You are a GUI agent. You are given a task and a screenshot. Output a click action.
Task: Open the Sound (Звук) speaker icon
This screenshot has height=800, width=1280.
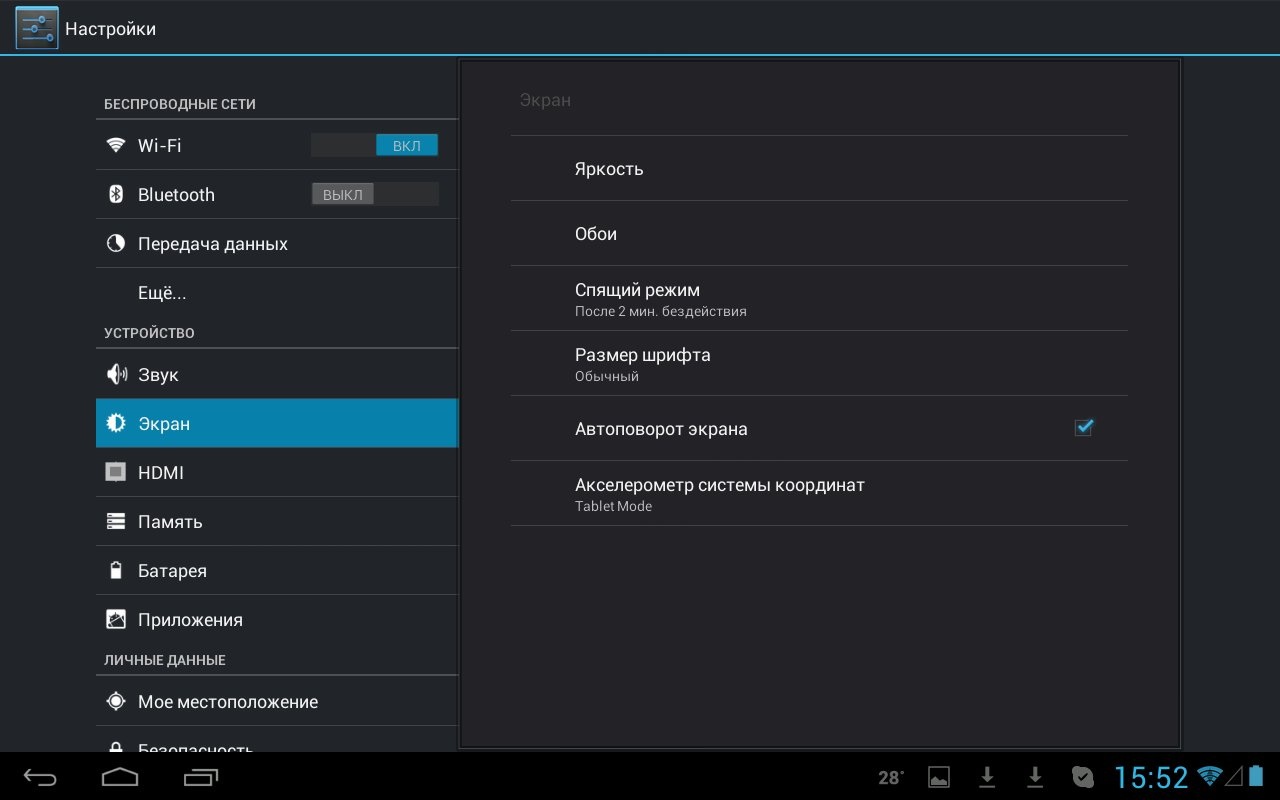(x=116, y=375)
